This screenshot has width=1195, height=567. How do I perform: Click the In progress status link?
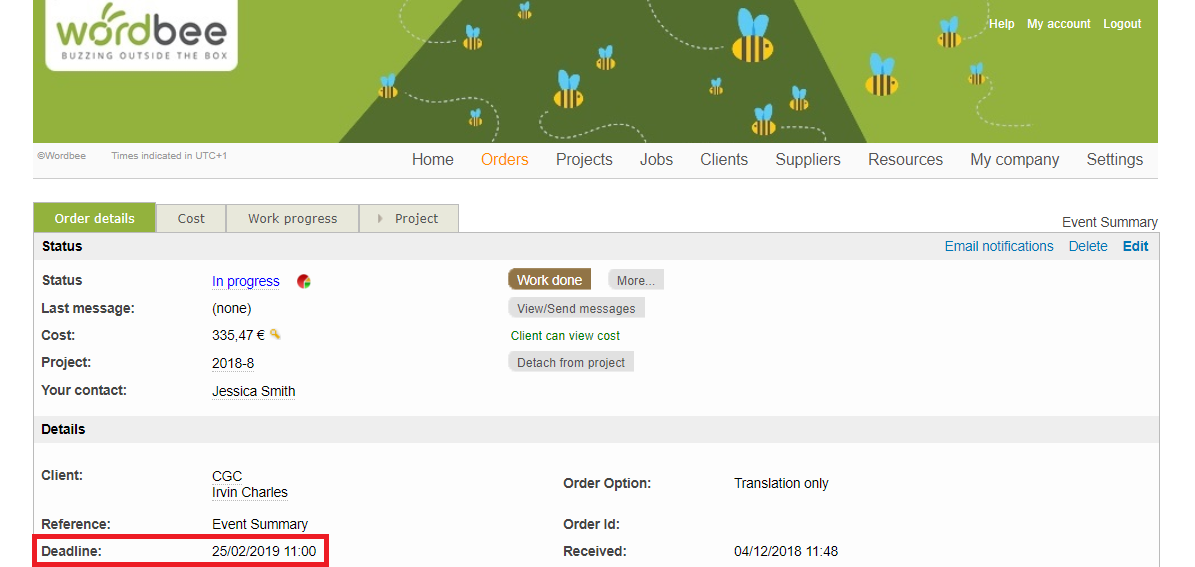coord(246,281)
